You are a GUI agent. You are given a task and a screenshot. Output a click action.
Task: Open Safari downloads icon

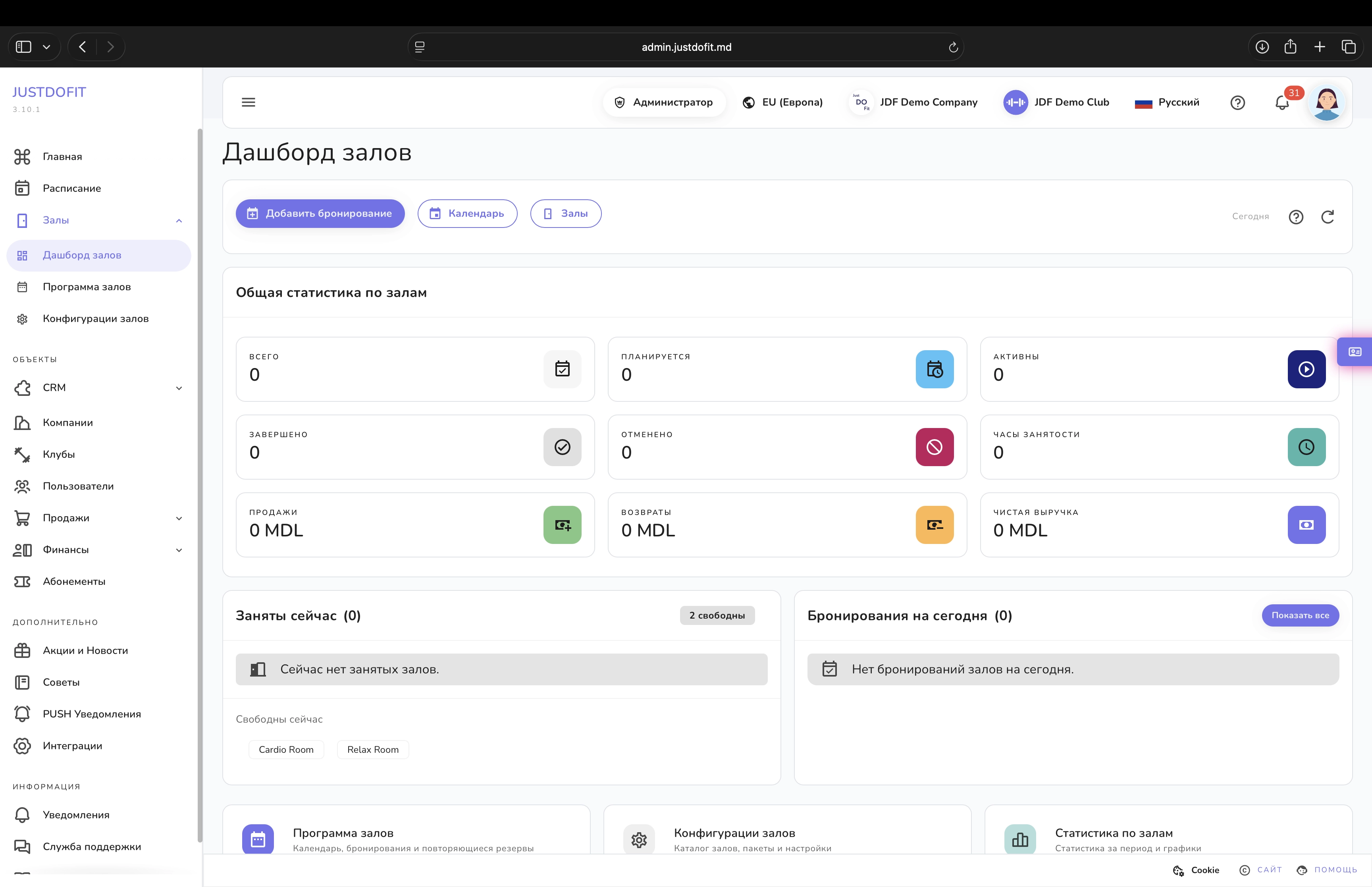(x=1262, y=47)
